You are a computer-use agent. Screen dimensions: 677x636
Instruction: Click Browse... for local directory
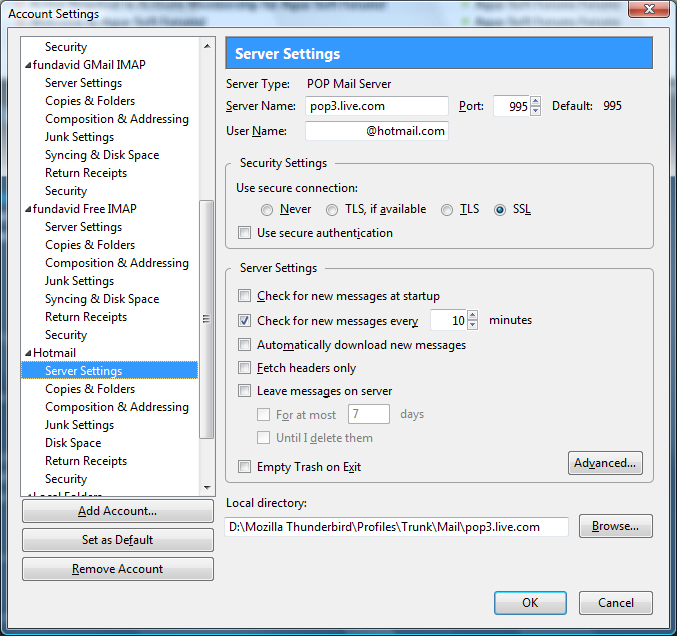pyautogui.click(x=615, y=526)
